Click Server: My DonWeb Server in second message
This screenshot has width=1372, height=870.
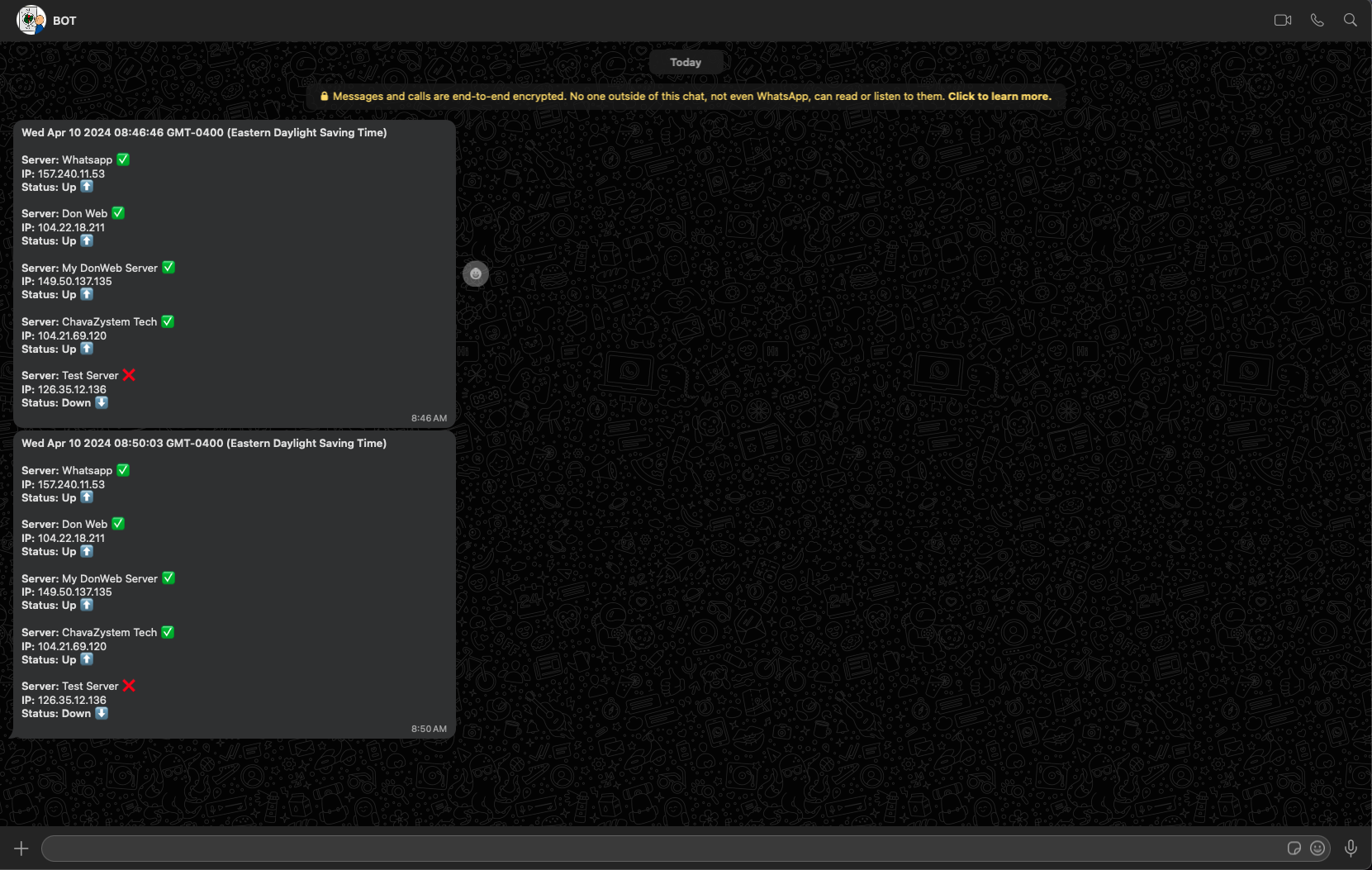tap(98, 579)
